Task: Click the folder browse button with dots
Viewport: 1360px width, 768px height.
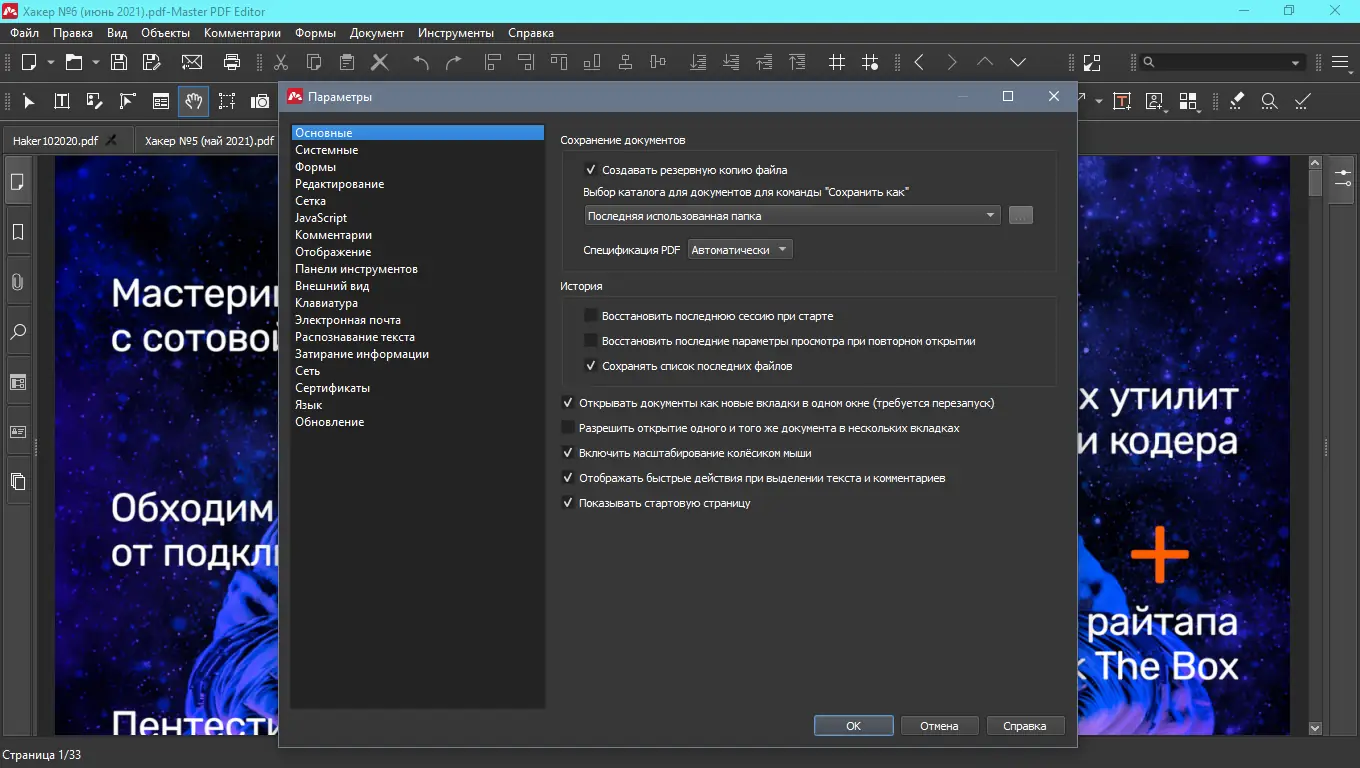Action: [x=1020, y=215]
